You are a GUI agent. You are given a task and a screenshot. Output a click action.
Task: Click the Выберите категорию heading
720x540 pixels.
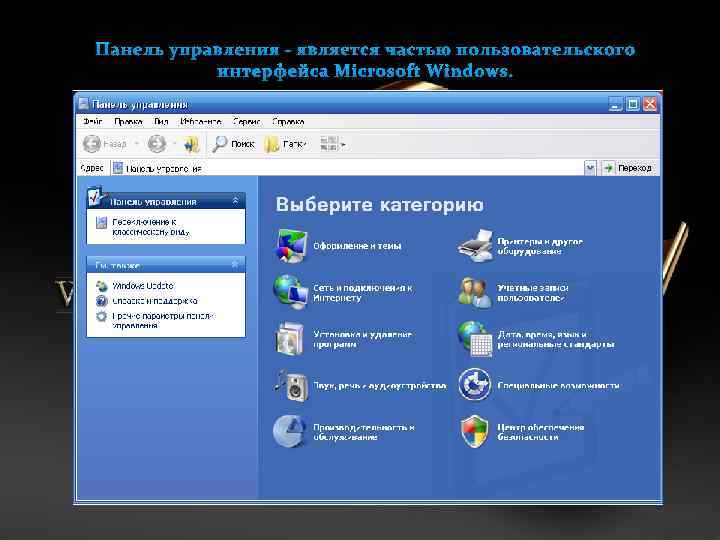379,204
